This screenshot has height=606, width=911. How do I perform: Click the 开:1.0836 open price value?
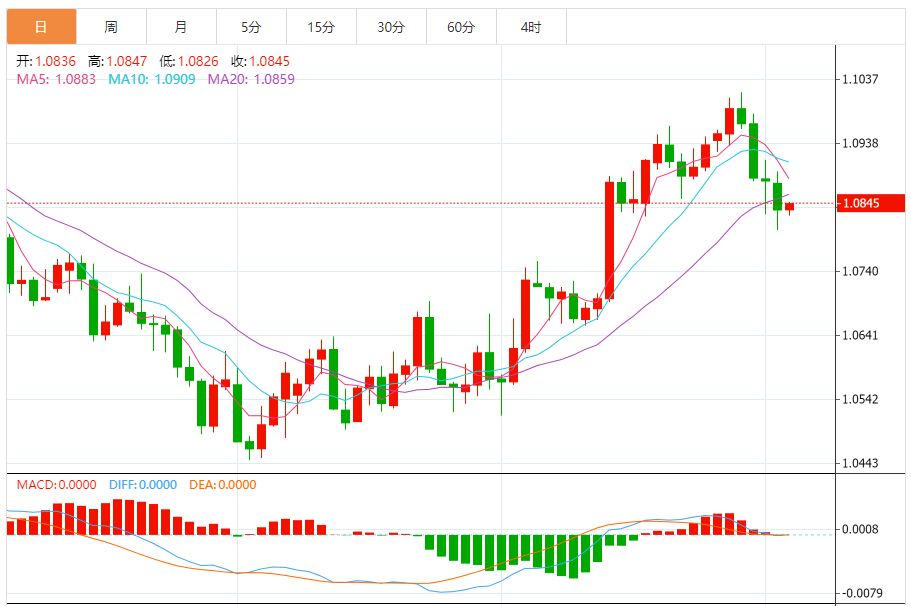[46, 61]
